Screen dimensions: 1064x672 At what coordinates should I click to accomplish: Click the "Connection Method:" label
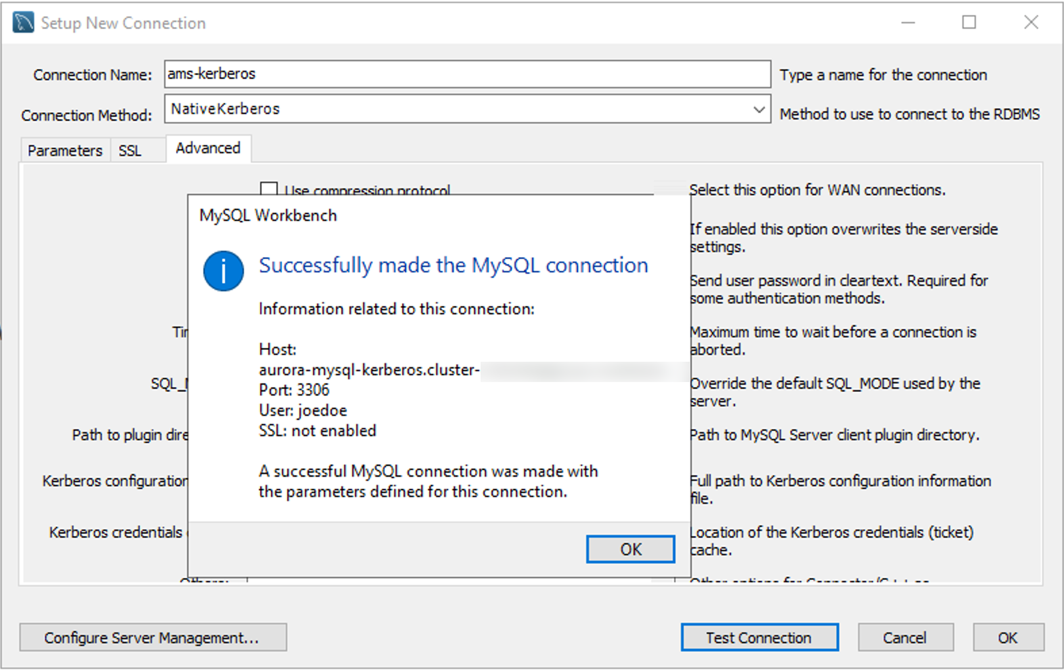pyautogui.click(x=86, y=115)
